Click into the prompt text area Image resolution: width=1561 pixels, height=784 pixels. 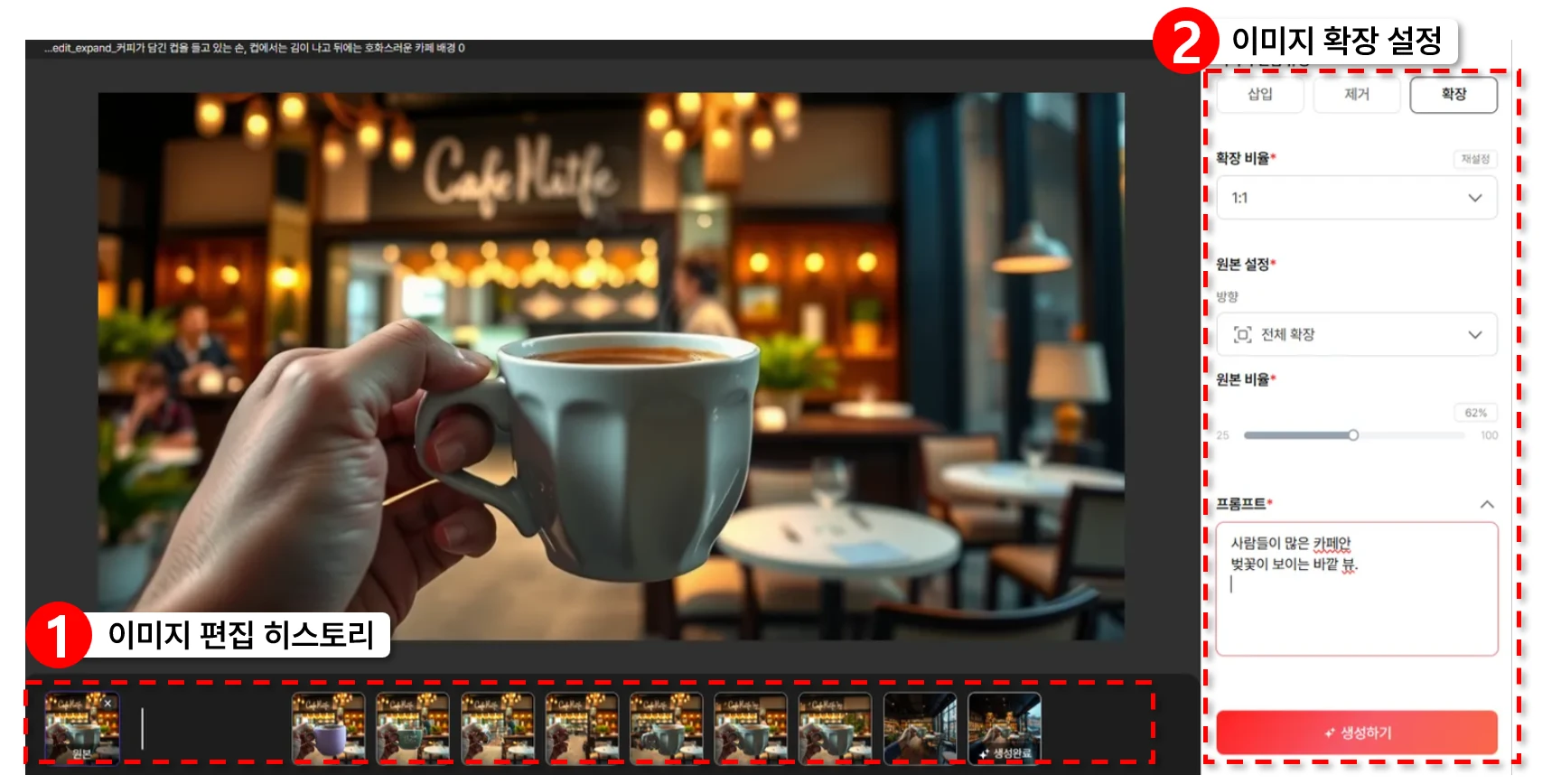[1356, 605]
